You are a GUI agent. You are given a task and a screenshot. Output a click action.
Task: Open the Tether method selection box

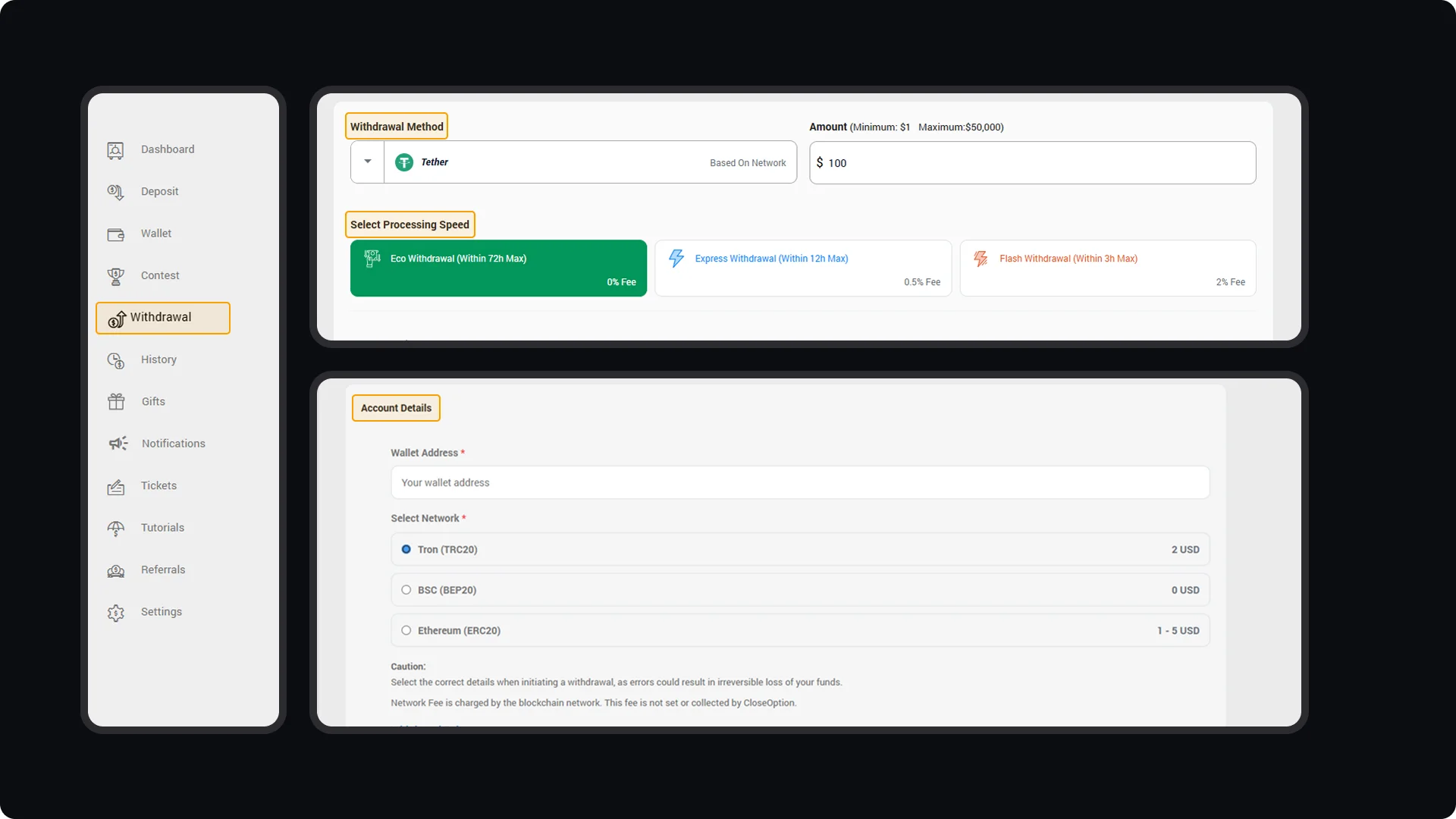tap(590, 162)
